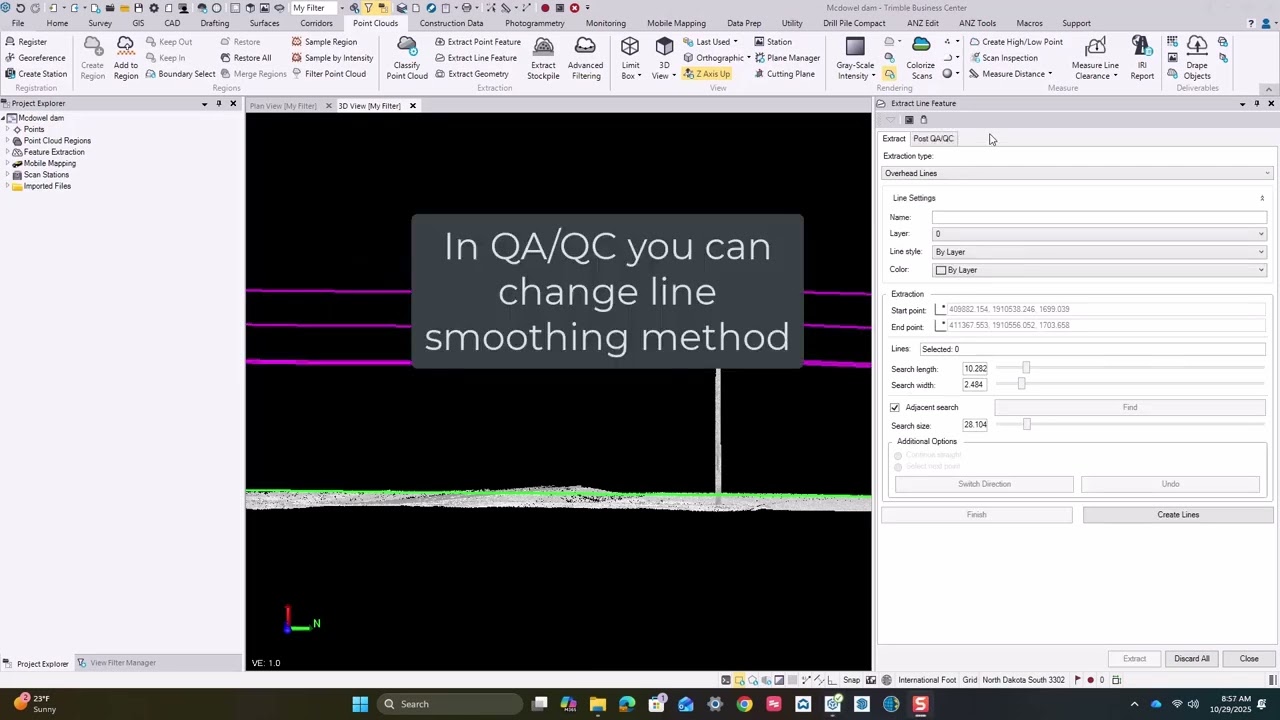
Task: Open Google Chrome from the taskbar
Action: coord(744,704)
